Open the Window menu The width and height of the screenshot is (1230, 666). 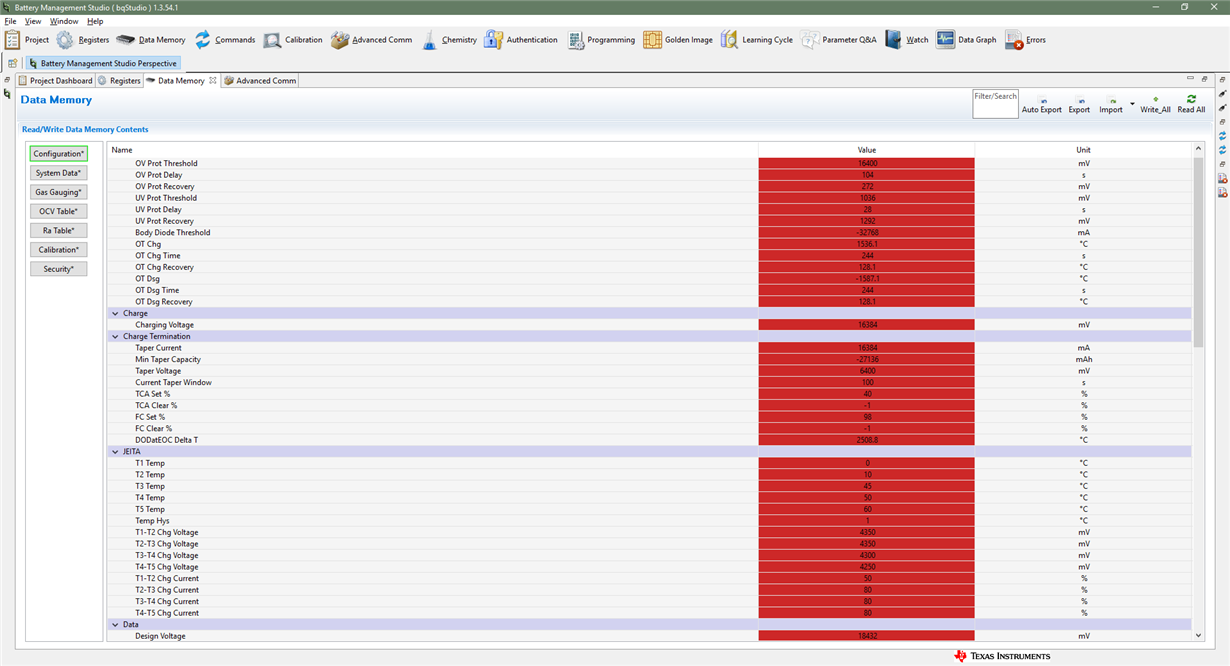click(64, 21)
